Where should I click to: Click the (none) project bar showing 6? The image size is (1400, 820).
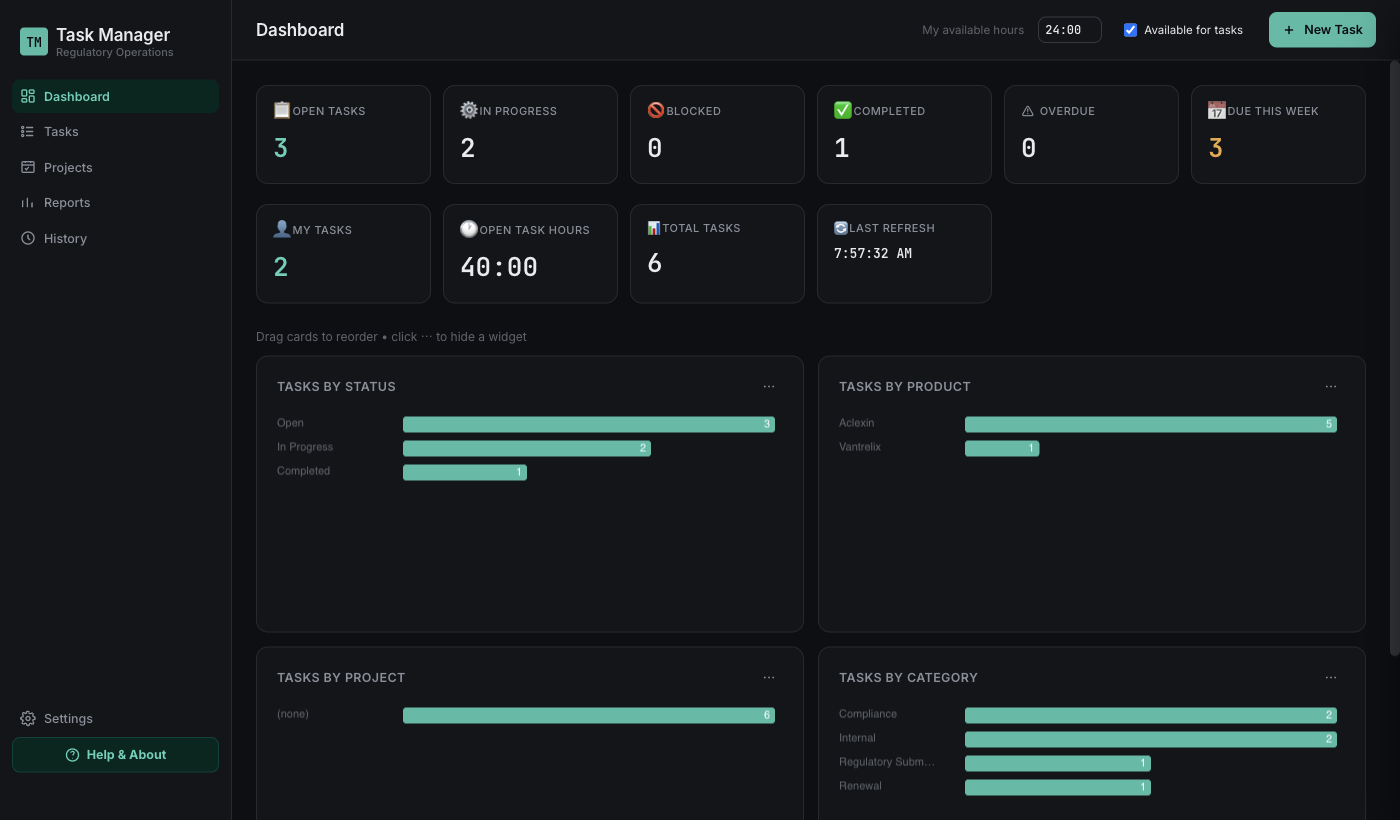tap(589, 715)
